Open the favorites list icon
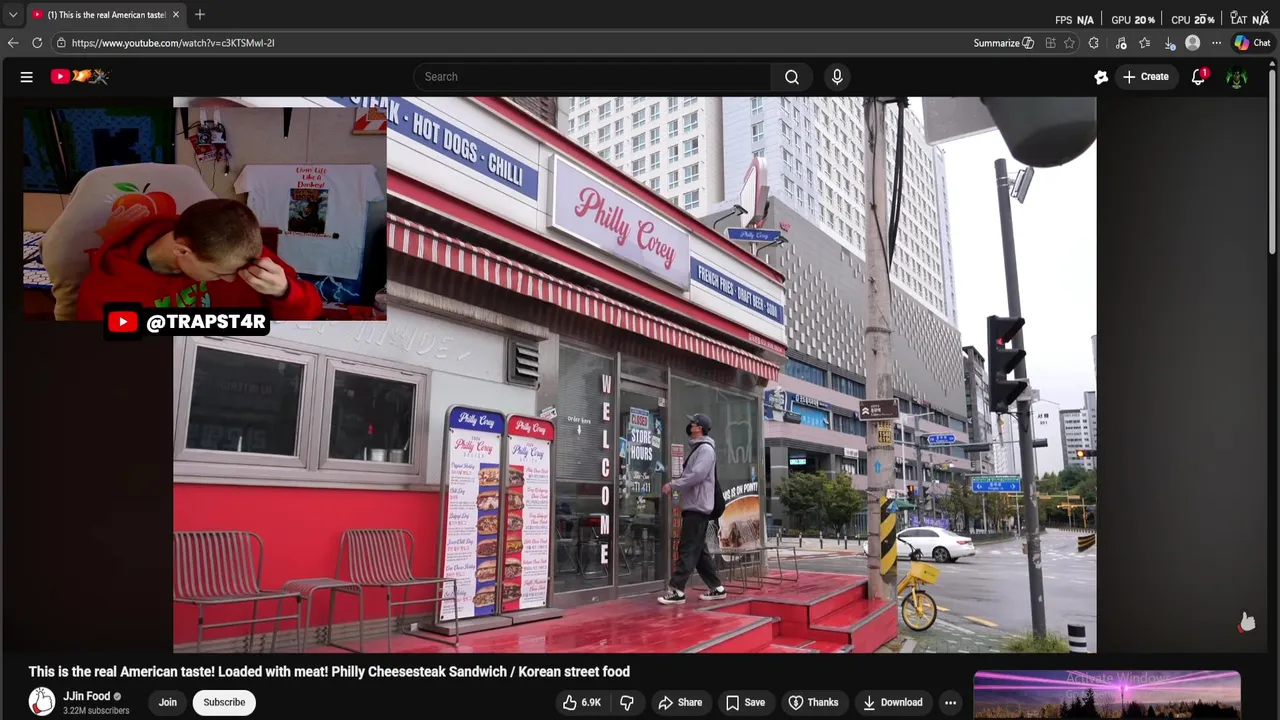This screenshot has width=1280, height=720. 1145,43
